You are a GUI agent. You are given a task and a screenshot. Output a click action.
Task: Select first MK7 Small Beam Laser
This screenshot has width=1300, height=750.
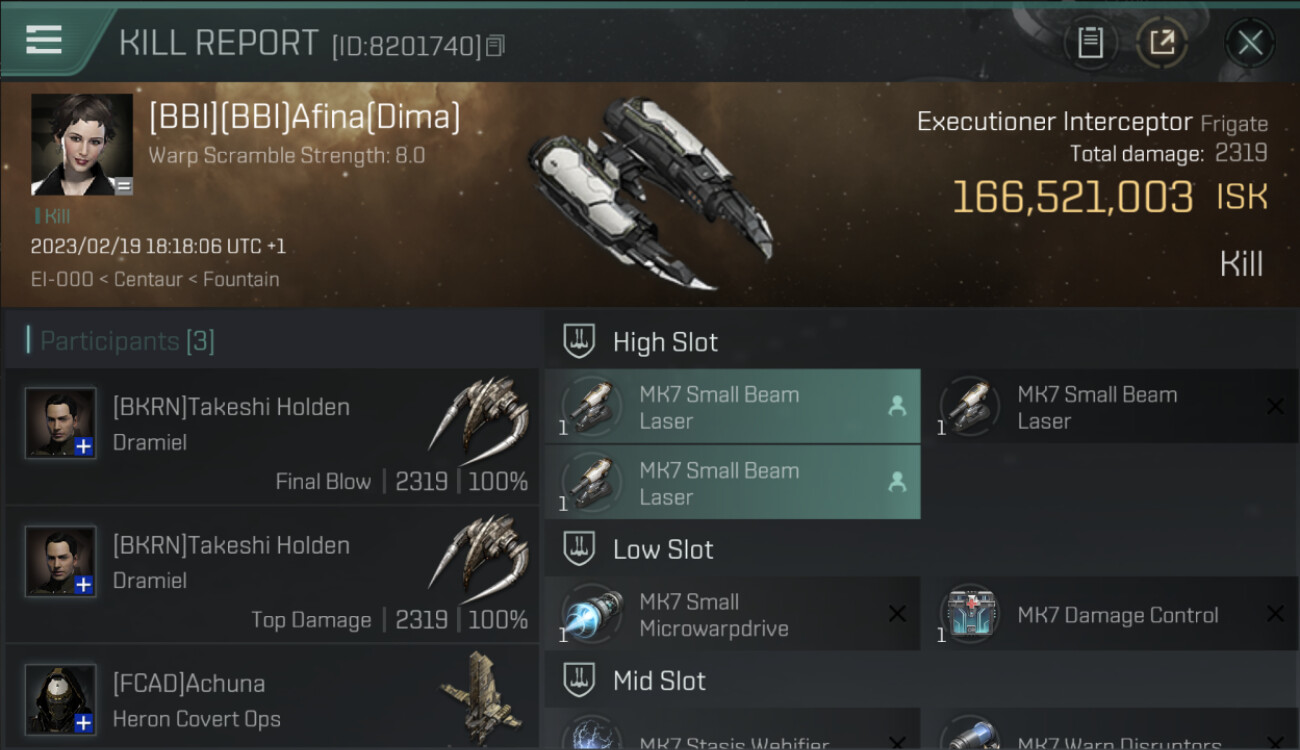(732, 407)
